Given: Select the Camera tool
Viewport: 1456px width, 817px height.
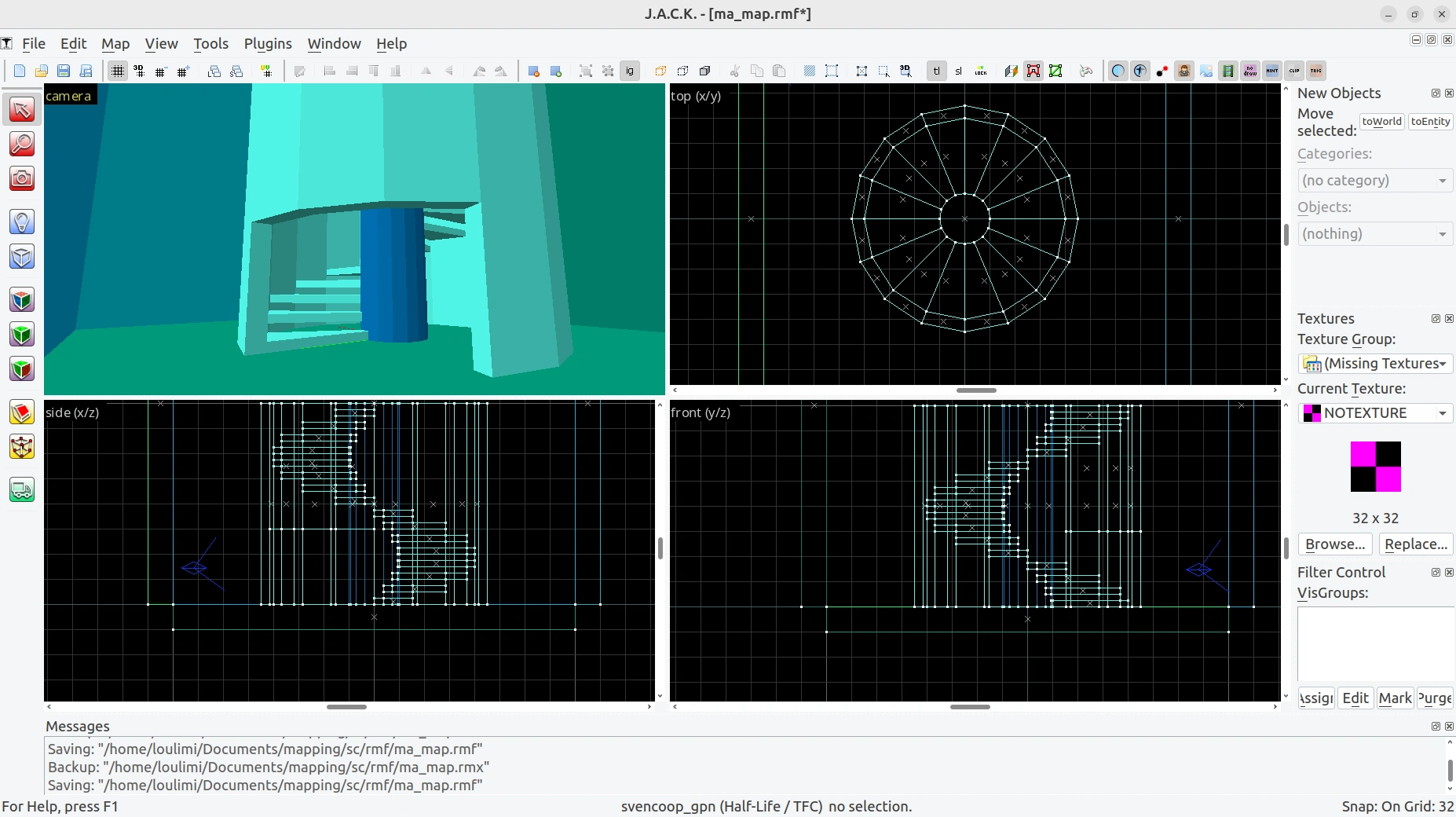Looking at the screenshot, I should (x=22, y=178).
